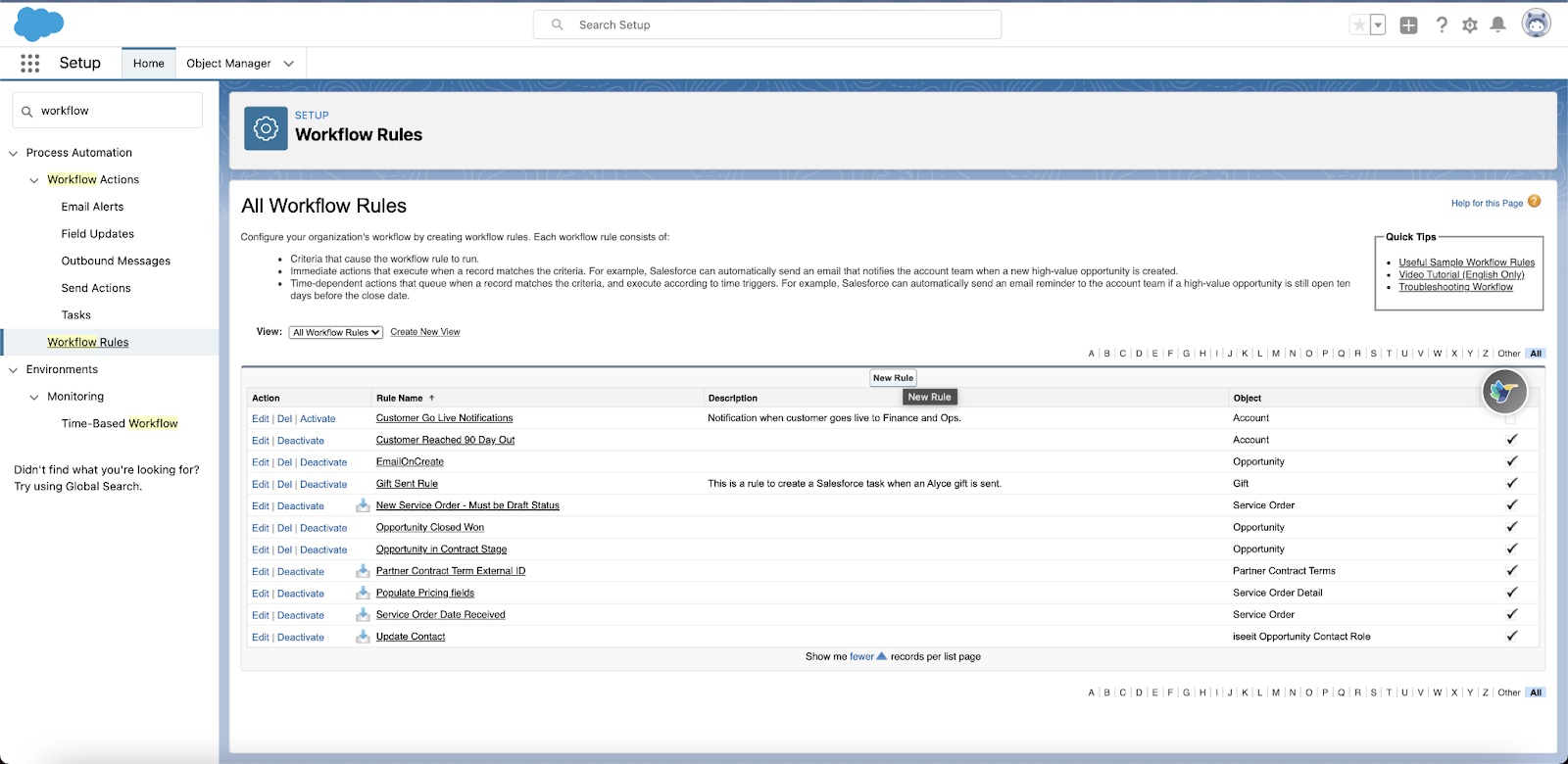Open Troubleshooting Workflow link
Screen dimensions: 1568x764
(1455, 287)
